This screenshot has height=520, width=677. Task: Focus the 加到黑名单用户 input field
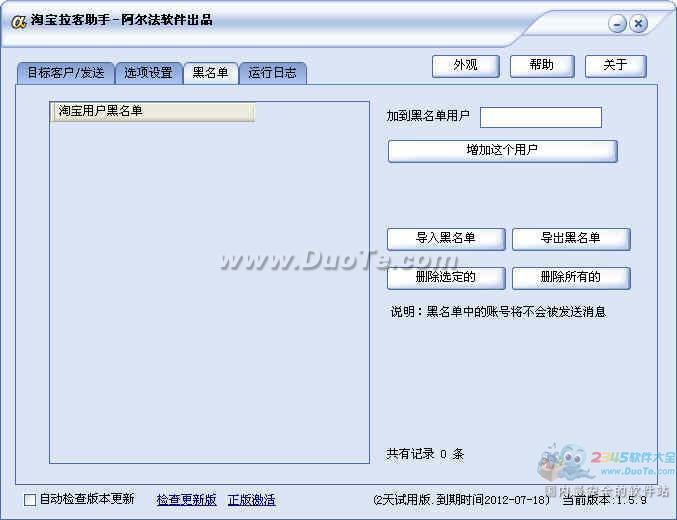[x=541, y=117]
